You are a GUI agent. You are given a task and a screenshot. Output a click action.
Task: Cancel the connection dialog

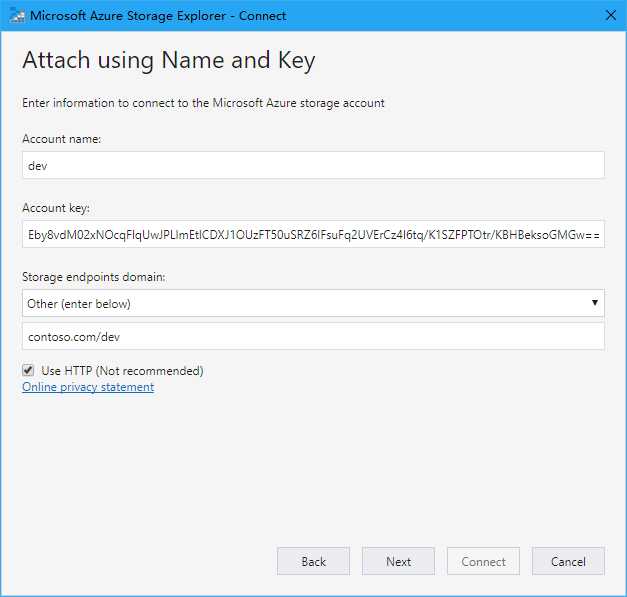[x=568, y=561]
